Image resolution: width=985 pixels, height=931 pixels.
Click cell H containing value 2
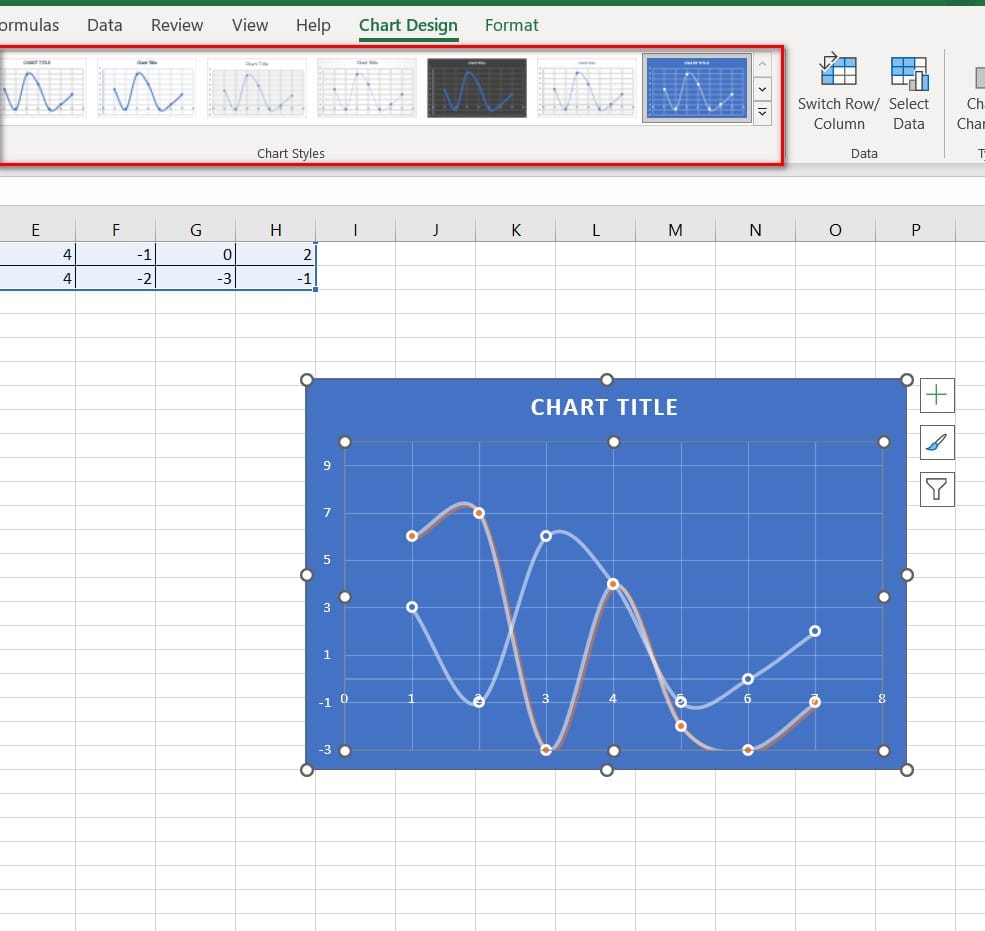pyautogui.click(x=276, y=254)
